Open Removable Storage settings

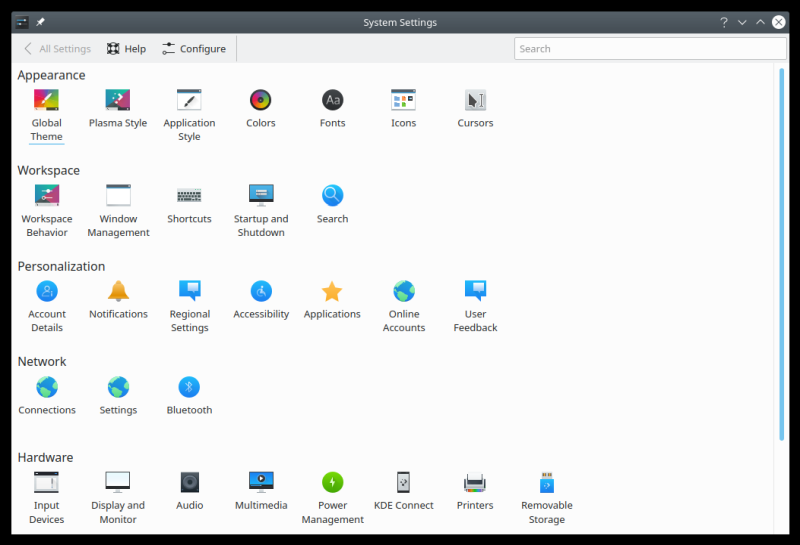coord(546,498)
